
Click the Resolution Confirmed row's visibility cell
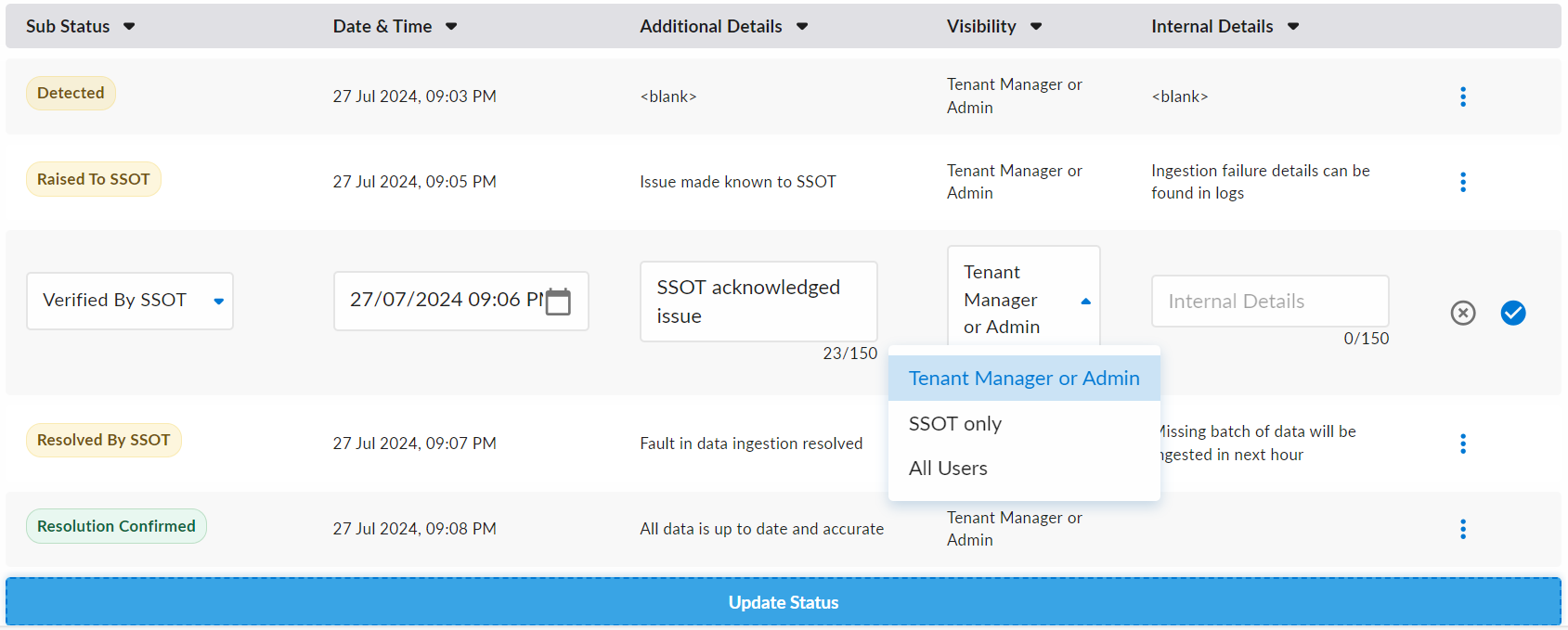1015,529
